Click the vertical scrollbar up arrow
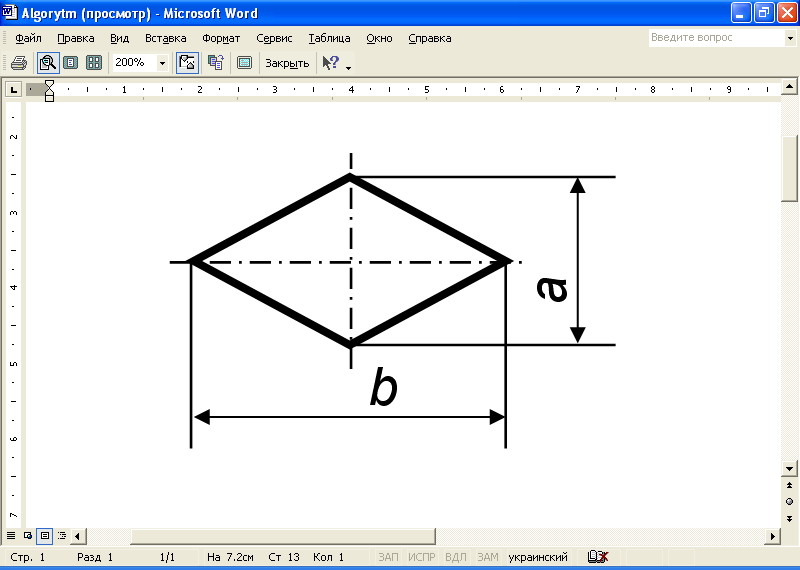 [x=789, y=87]
